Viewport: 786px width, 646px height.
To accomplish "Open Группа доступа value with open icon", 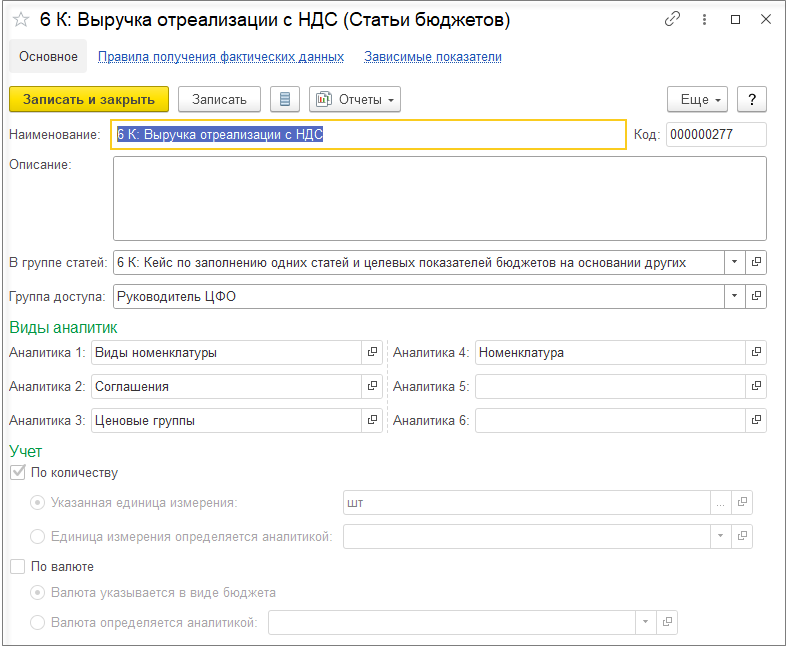I will coord(756,296).
